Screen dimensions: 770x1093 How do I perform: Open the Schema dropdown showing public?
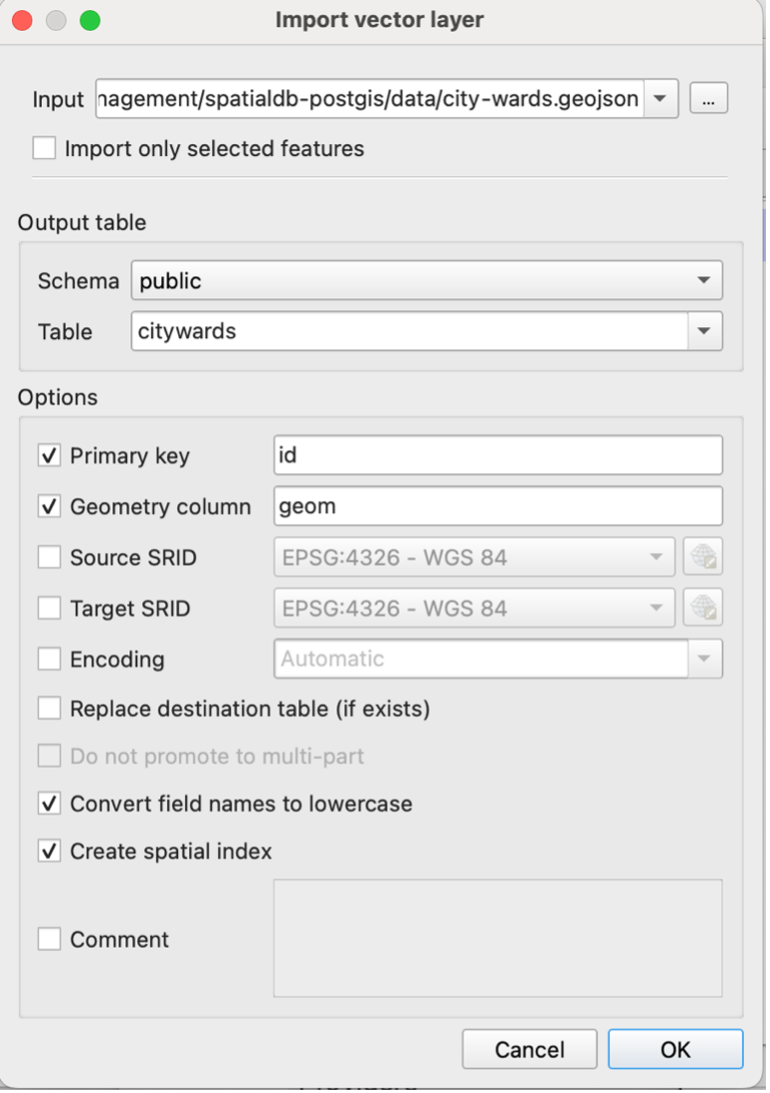pyautogui.click(x=426, y=280)
